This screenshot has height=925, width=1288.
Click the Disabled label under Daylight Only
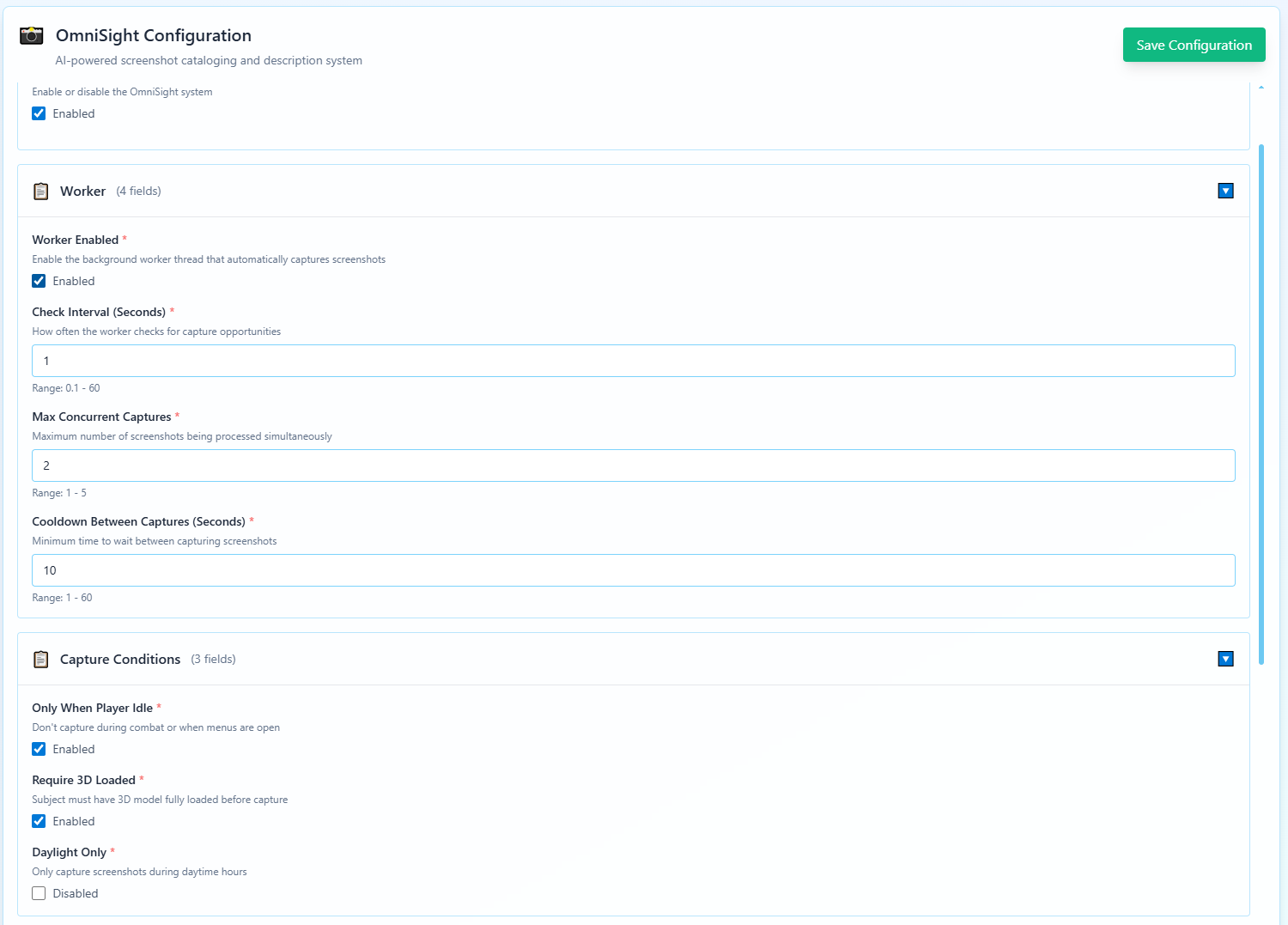76,893
